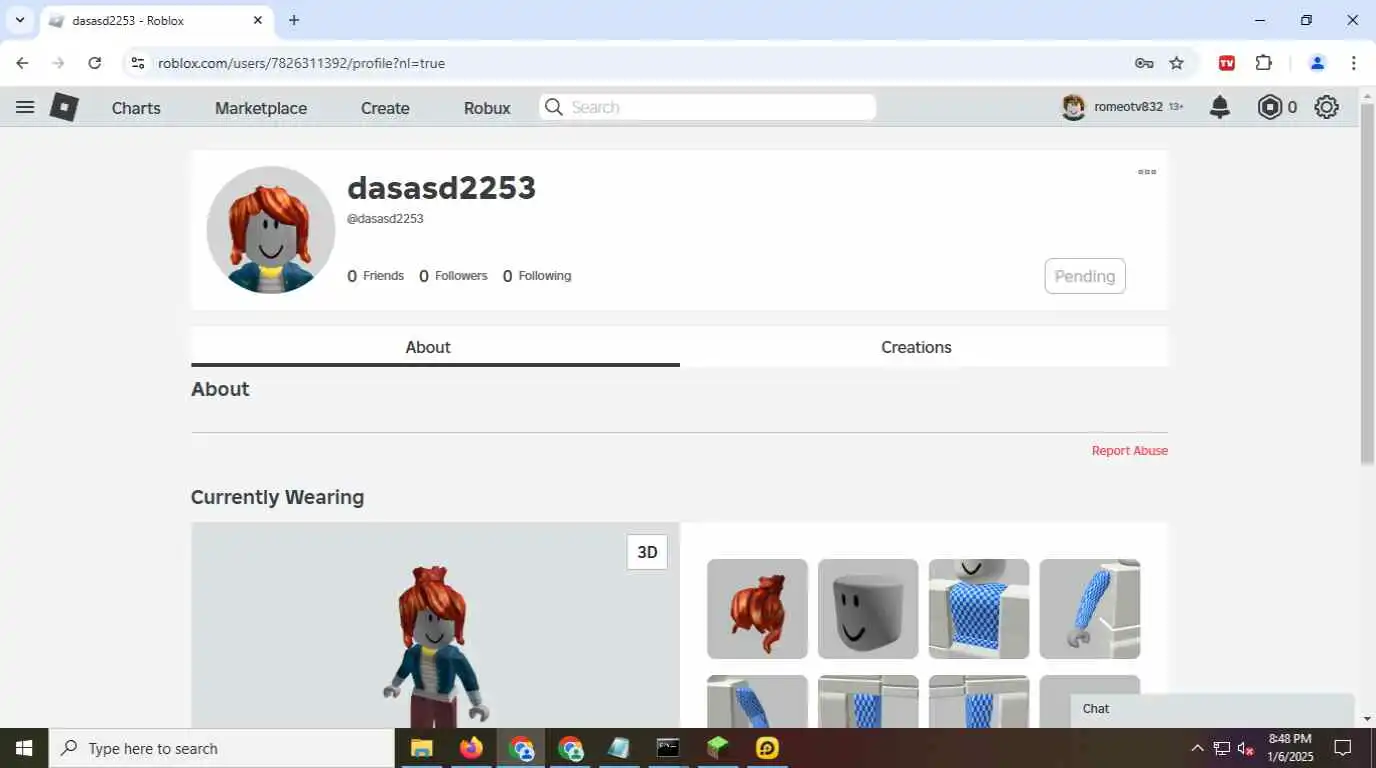
Task: Expand the tab search dropdown arrow
Action: click(19, 20)
